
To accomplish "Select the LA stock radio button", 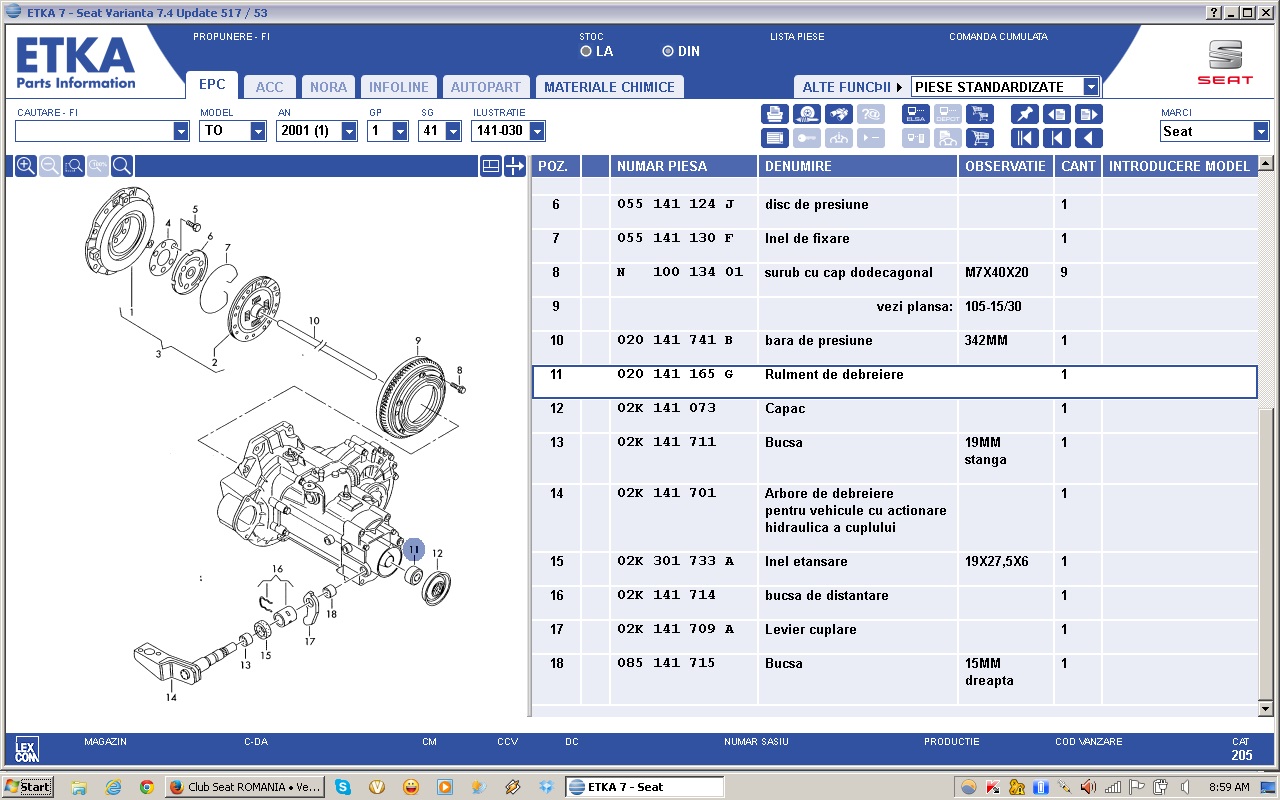I will [x=586, y=51].
